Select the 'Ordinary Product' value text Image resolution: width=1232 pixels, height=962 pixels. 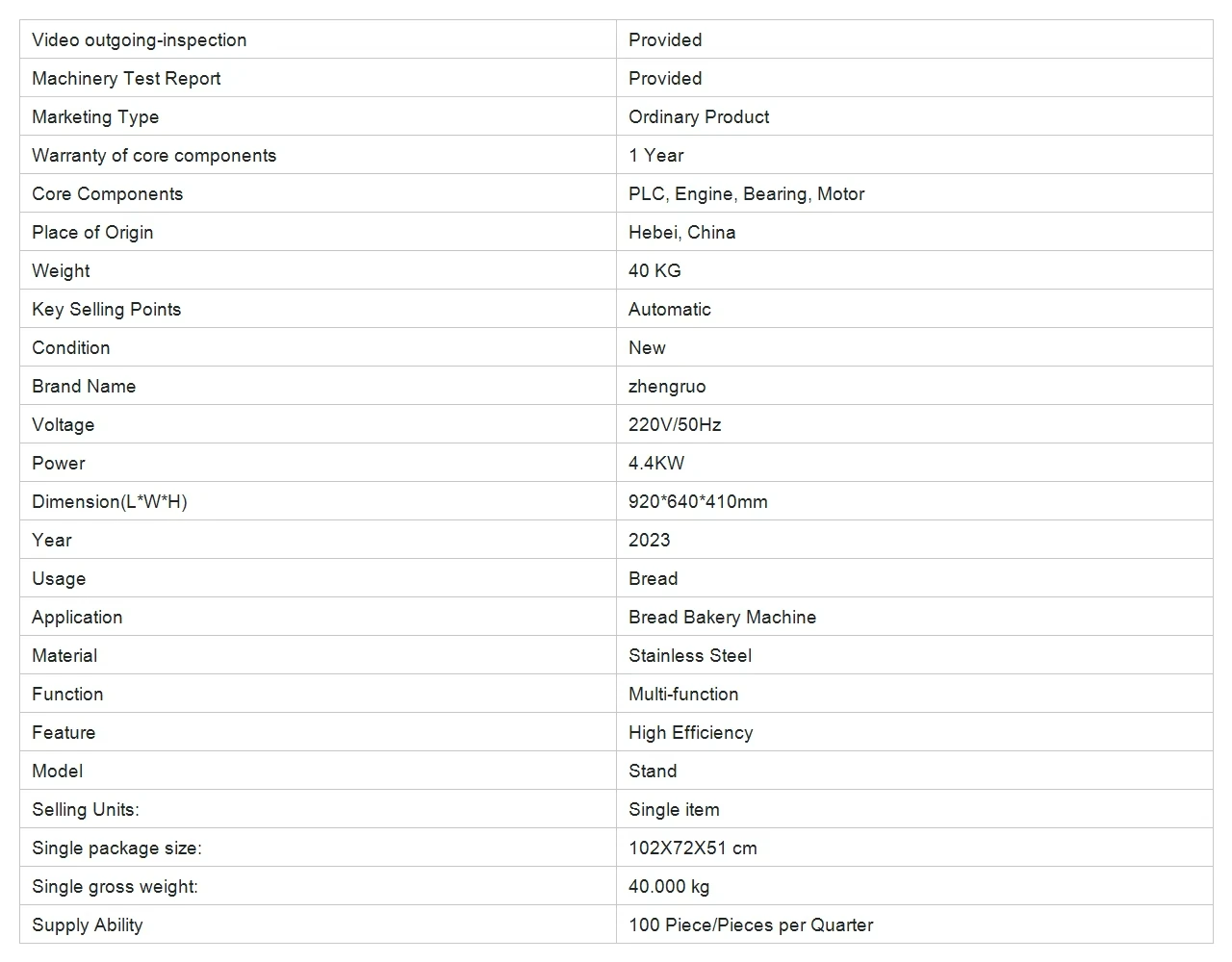point(699,116)
